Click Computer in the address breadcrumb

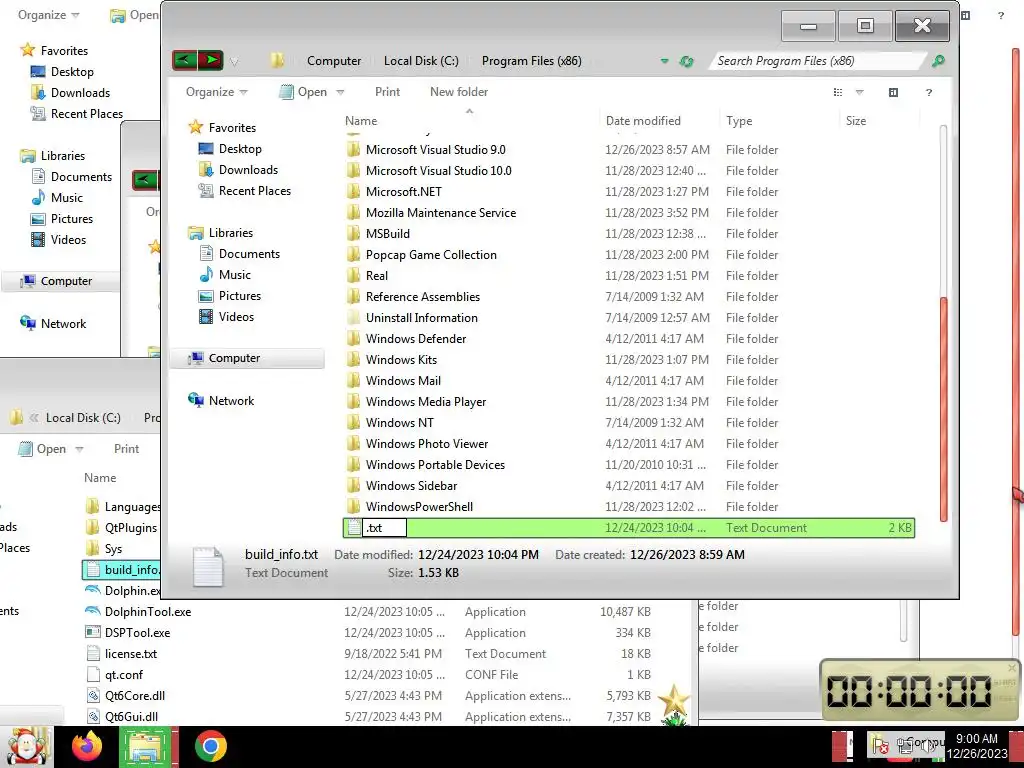click(x=334, y=61)
